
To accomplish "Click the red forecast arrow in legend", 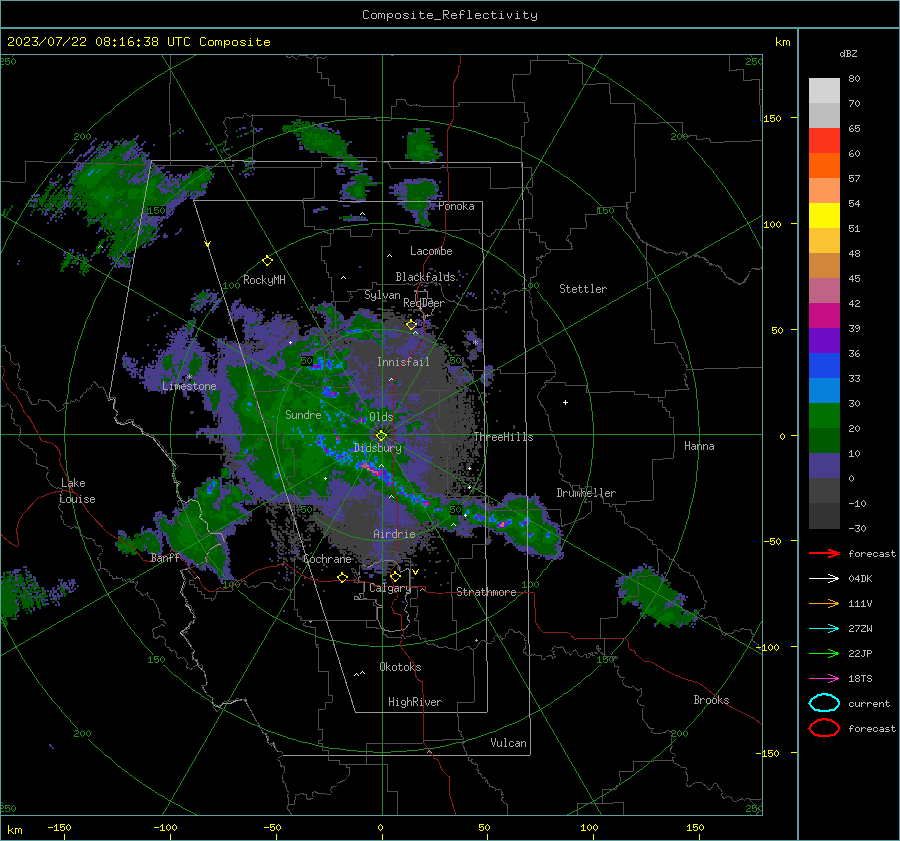I will pos(824,553).
